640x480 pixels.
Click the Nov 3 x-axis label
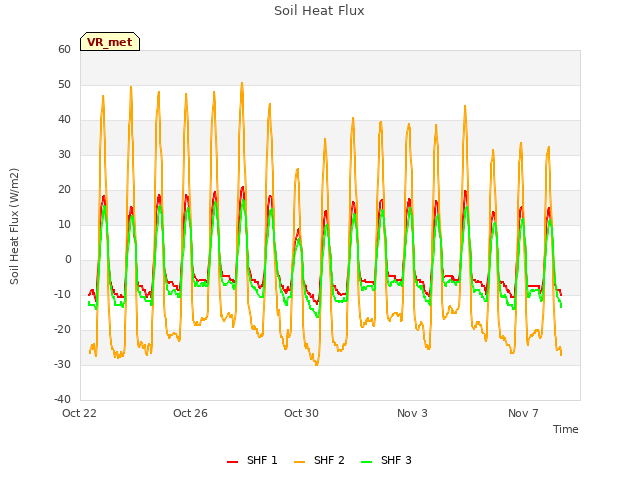coord(412,413)
